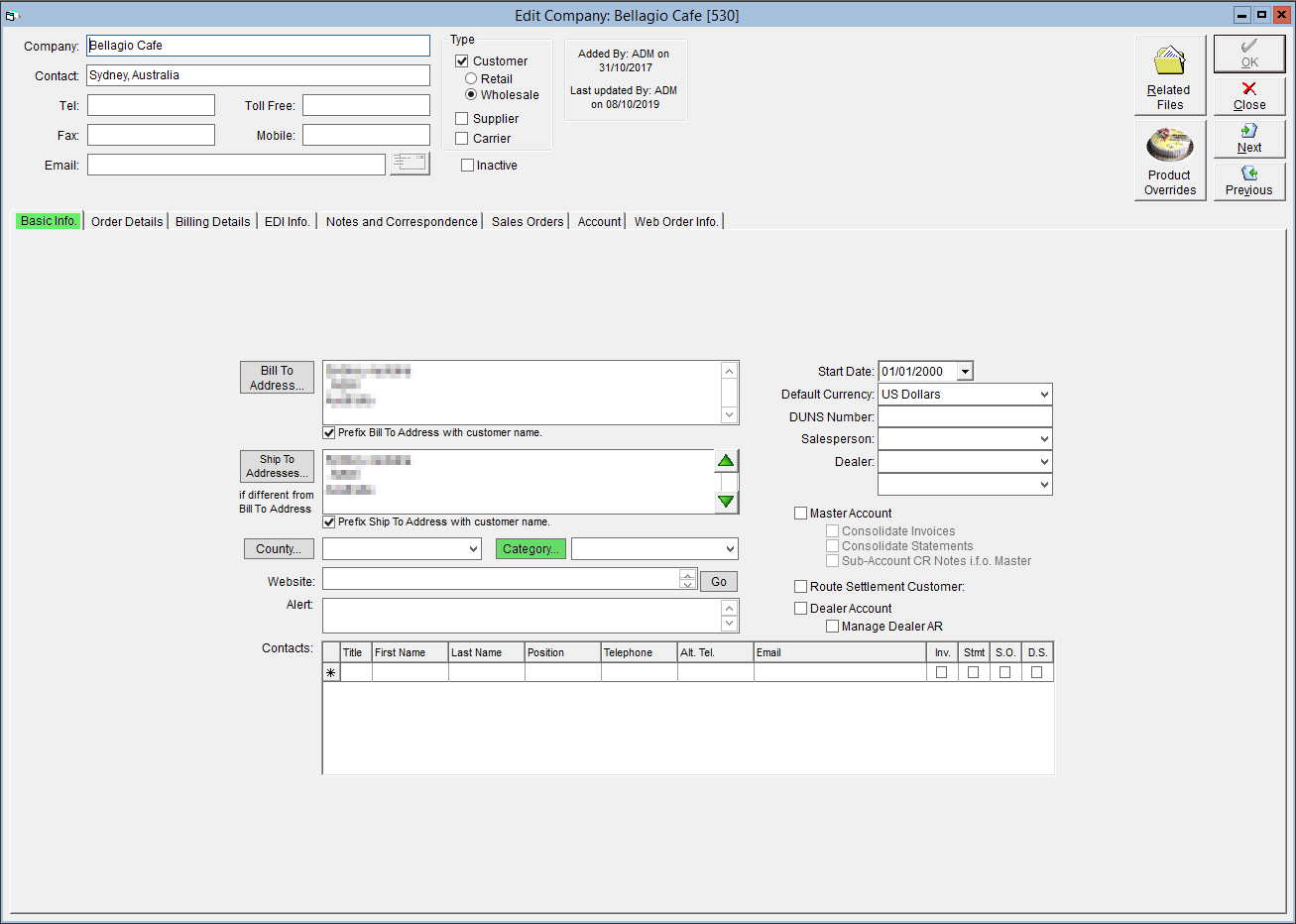Open Default Currency dropdown
This screenshot has width=1296, height=924.
[1044, 395]
